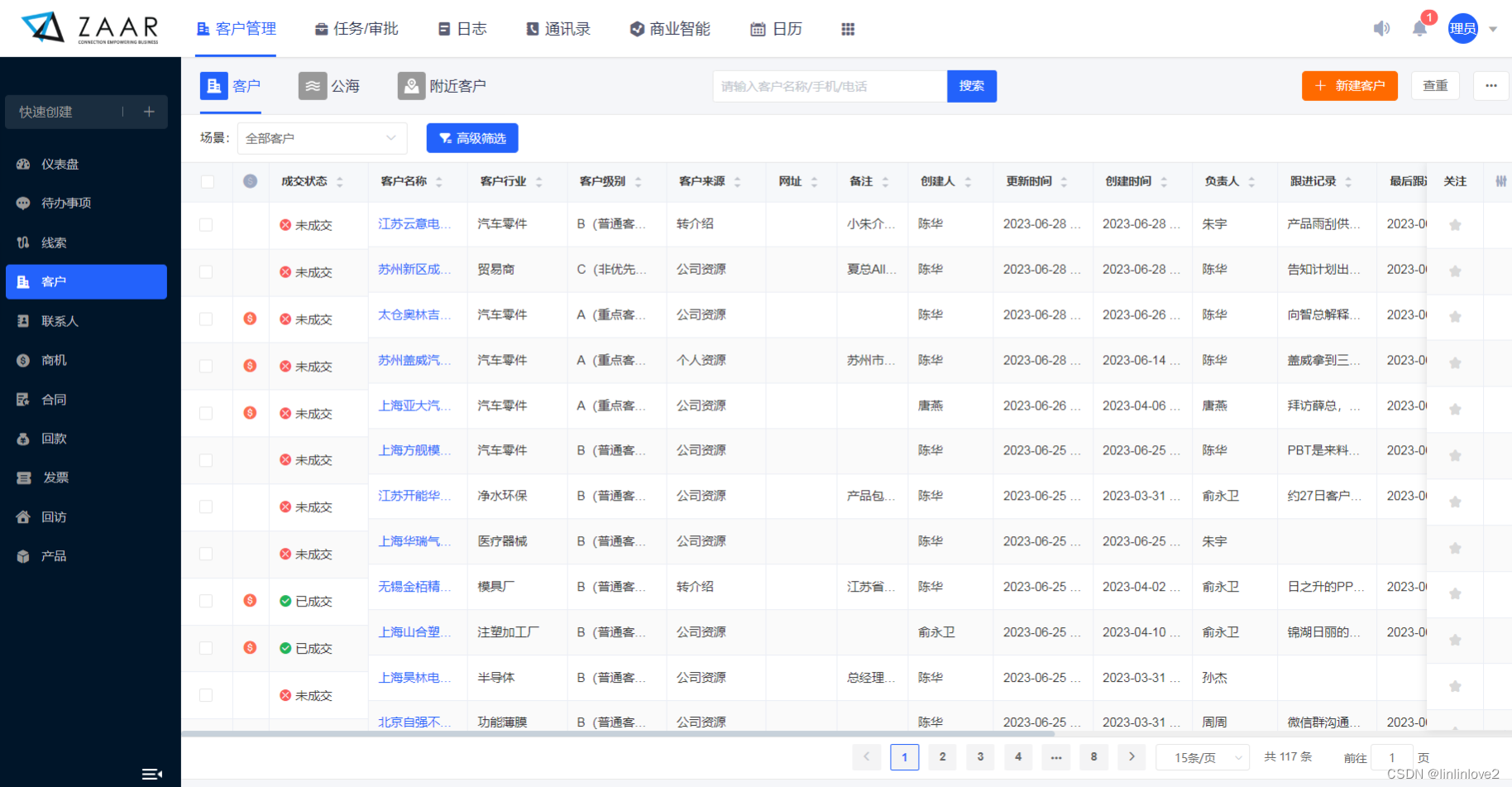The image size is (1512, 787).
Task: Switch to 日志 top menu
Action: point(462,29)
